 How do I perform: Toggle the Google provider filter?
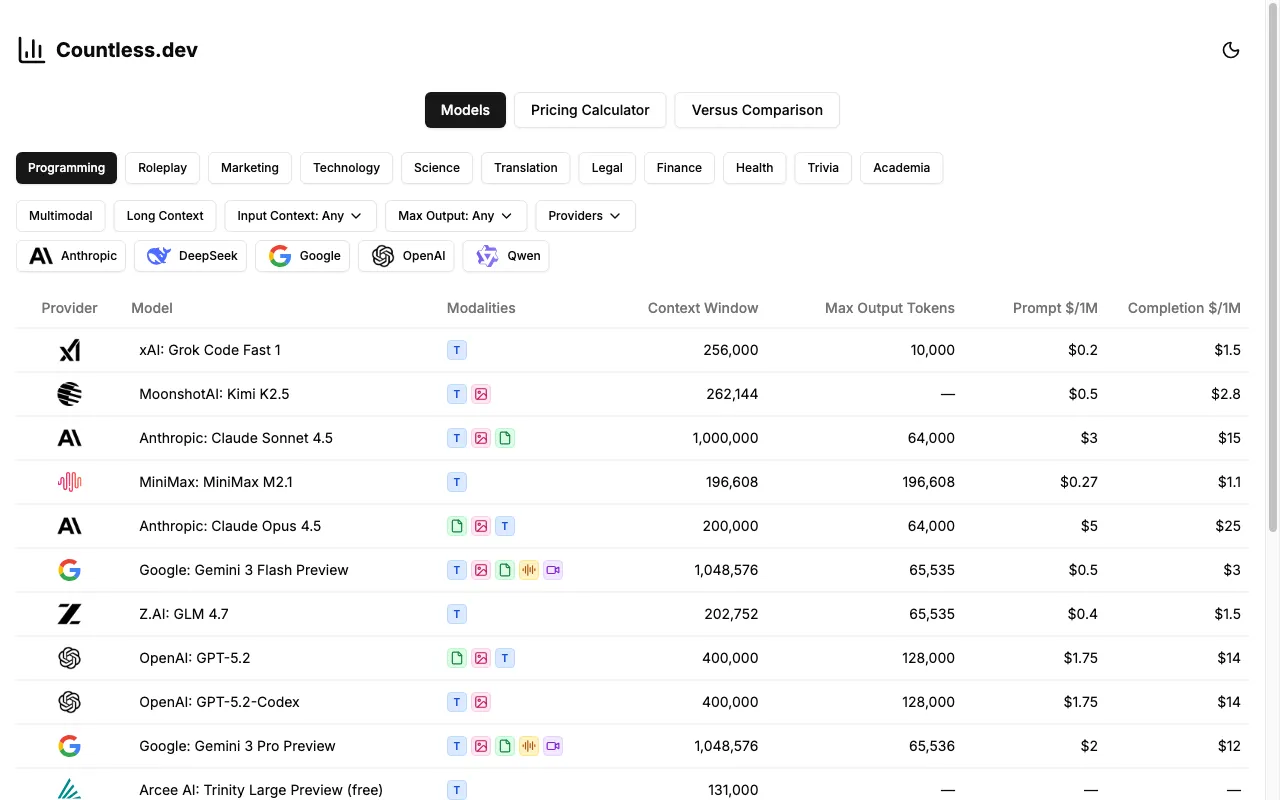(302, 256)
